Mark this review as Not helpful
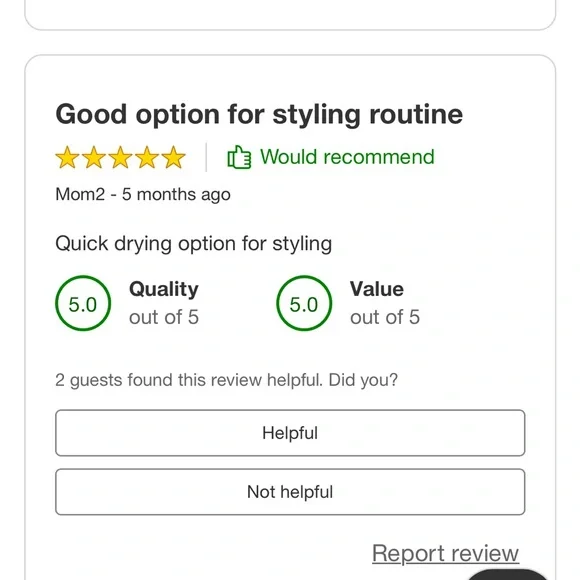 pos(290,492)
